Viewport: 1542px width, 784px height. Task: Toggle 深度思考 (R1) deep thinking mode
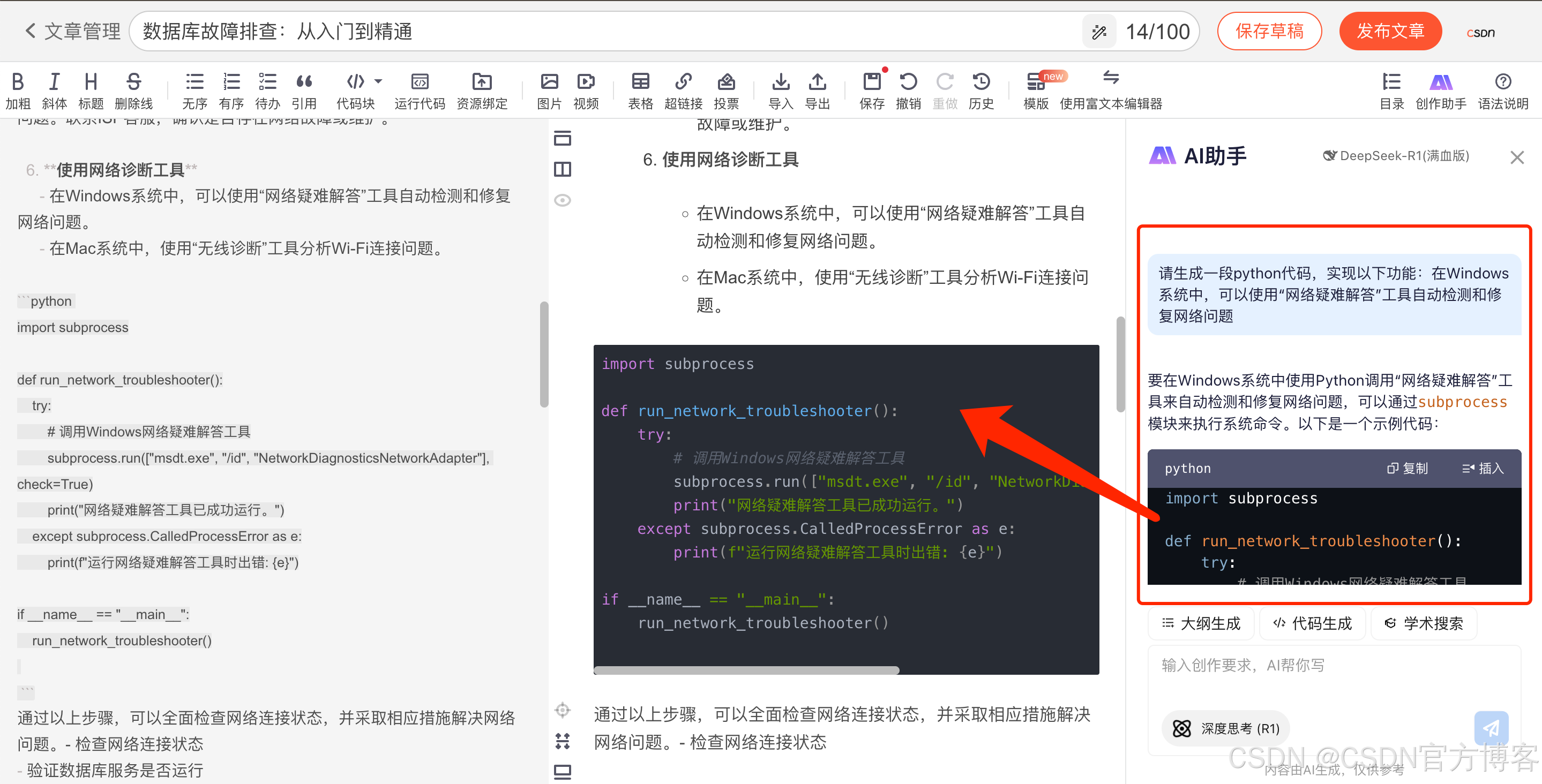[x=1225, y=728]
